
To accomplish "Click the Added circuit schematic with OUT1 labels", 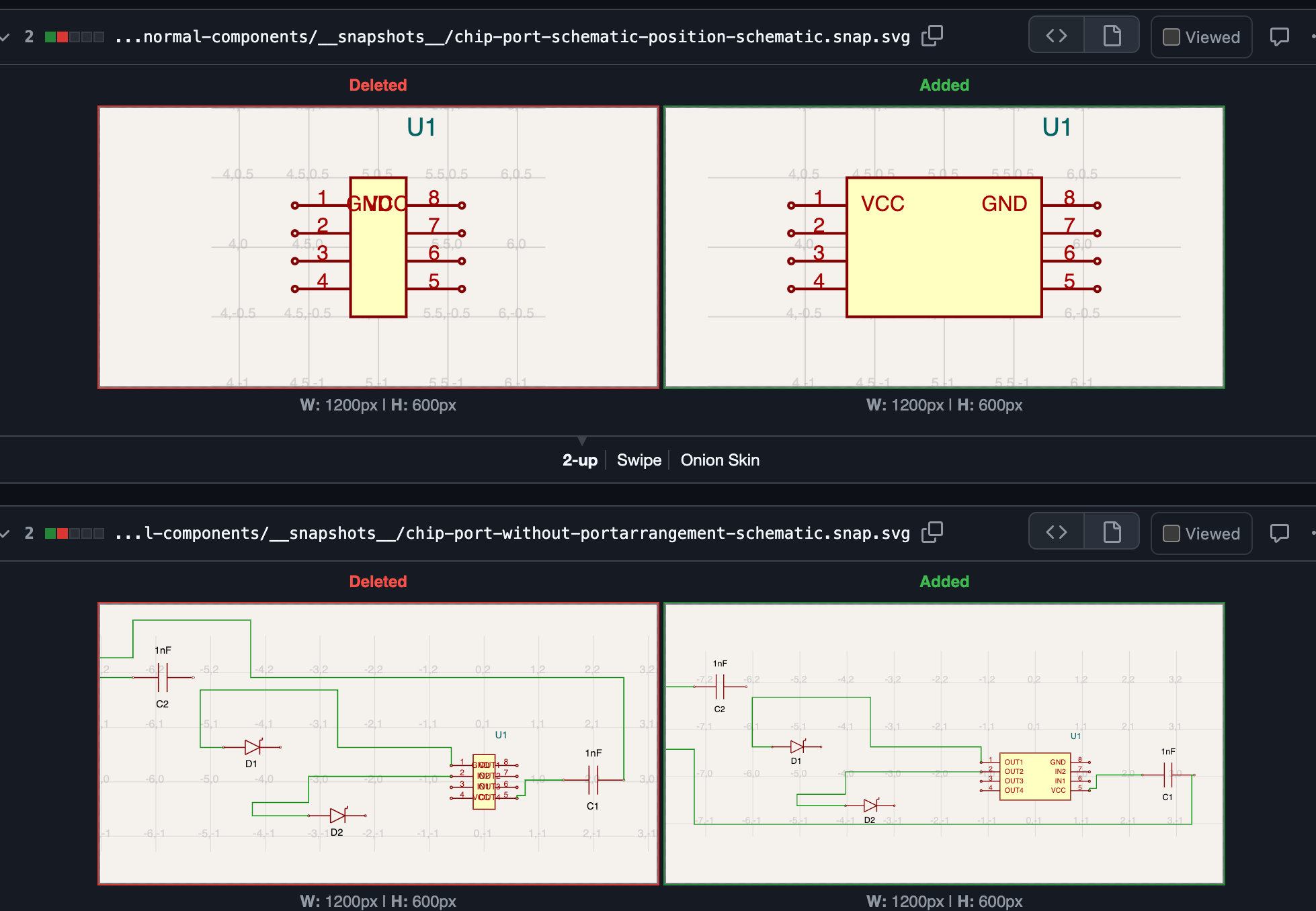I will [x=944, y=744].
